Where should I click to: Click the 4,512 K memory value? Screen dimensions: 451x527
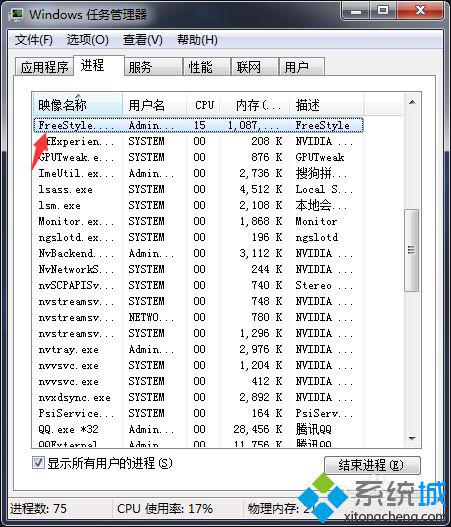pyautogui.click(x=261, y=189)
